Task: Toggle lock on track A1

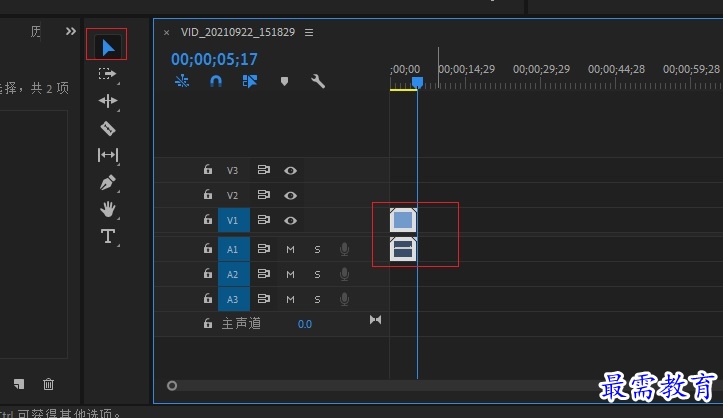Action: [207, 248]
